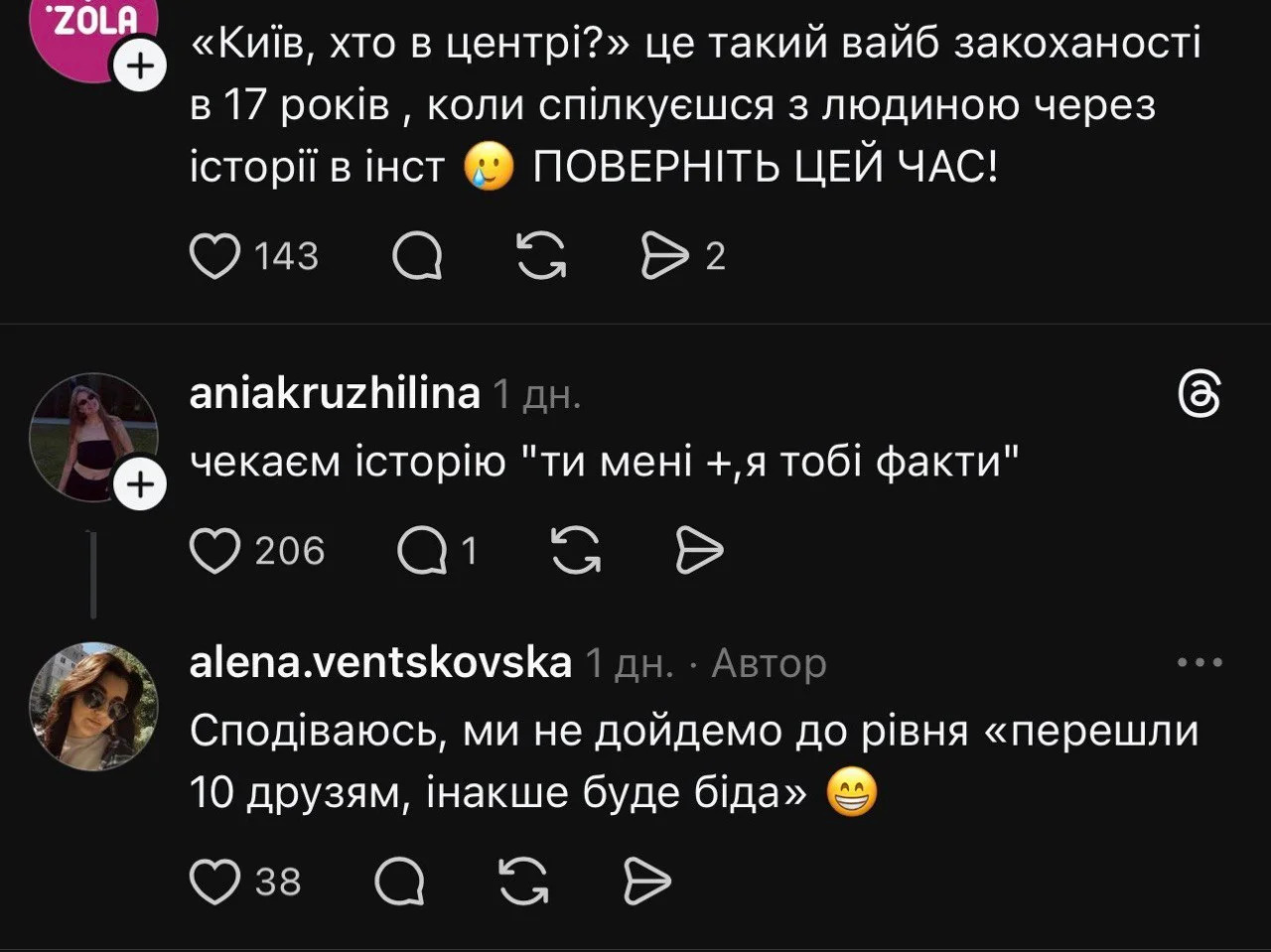This screenshot has height=952, width=1271.
Task: Reply to alena.ventskovska's comment
Action: tap(400, 882)
